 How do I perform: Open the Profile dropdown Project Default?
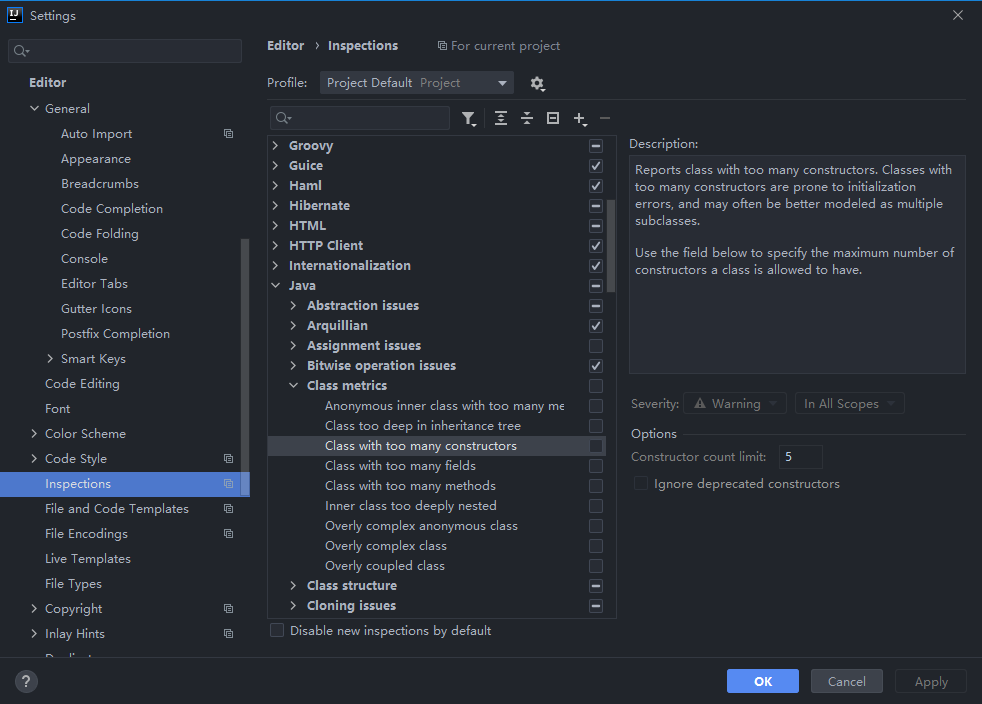pyautogui.click(x=416, y=83)
